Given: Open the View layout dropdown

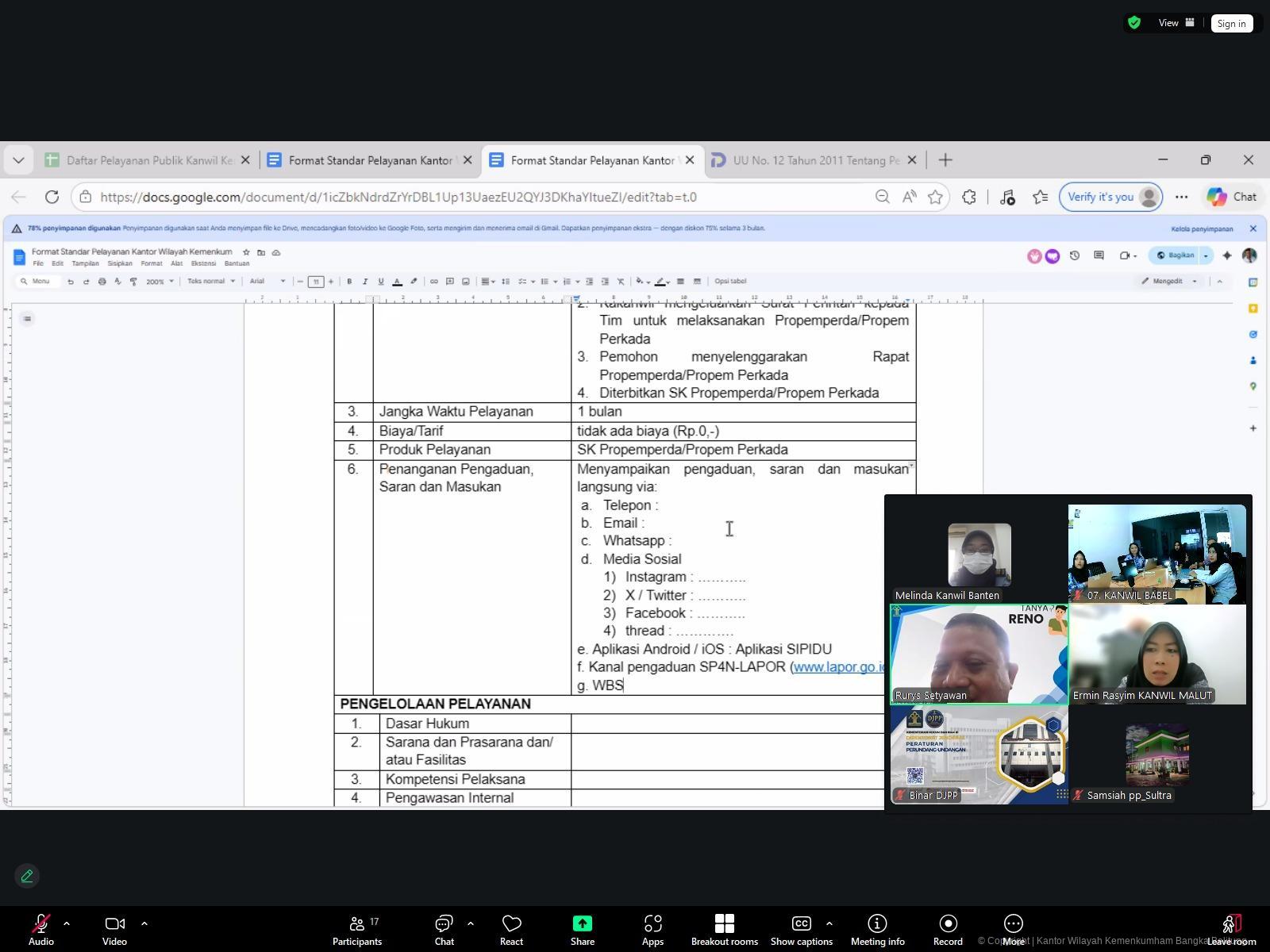Looking at the screenshot, I should point(1176,23).
